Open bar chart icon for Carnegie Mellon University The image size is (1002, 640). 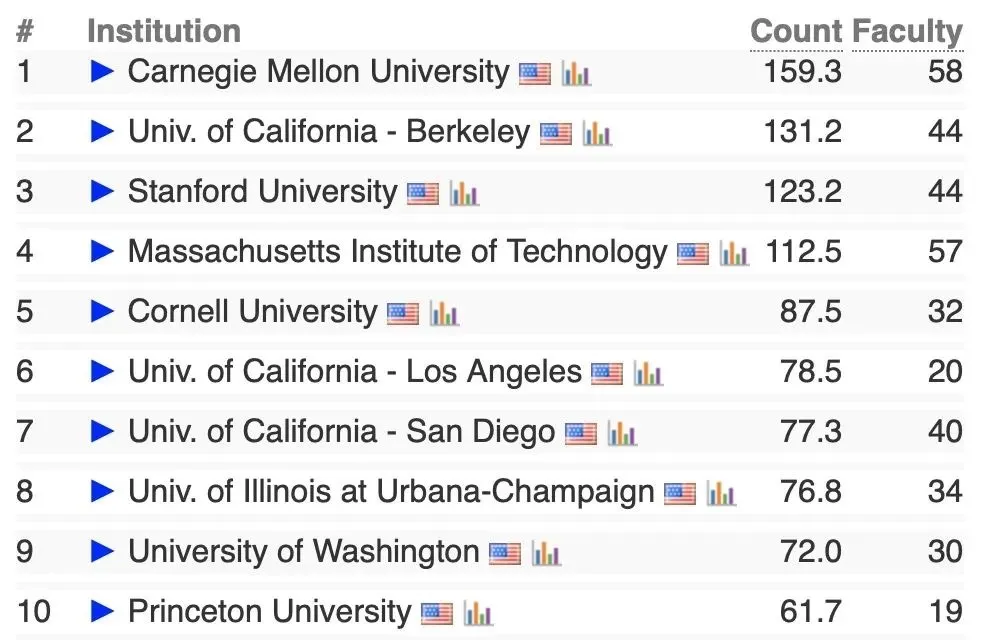(576, 73)
